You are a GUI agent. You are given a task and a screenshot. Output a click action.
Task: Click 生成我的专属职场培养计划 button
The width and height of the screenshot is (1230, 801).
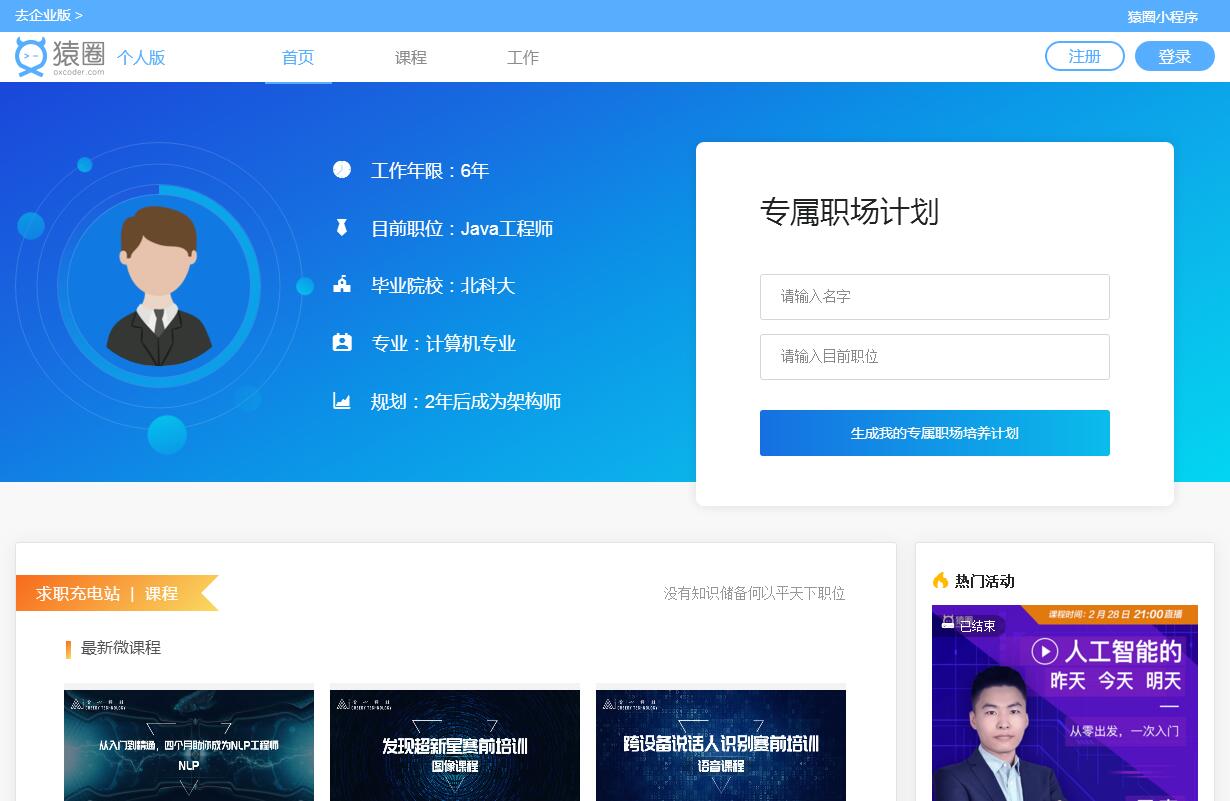[x=934, y=433]
